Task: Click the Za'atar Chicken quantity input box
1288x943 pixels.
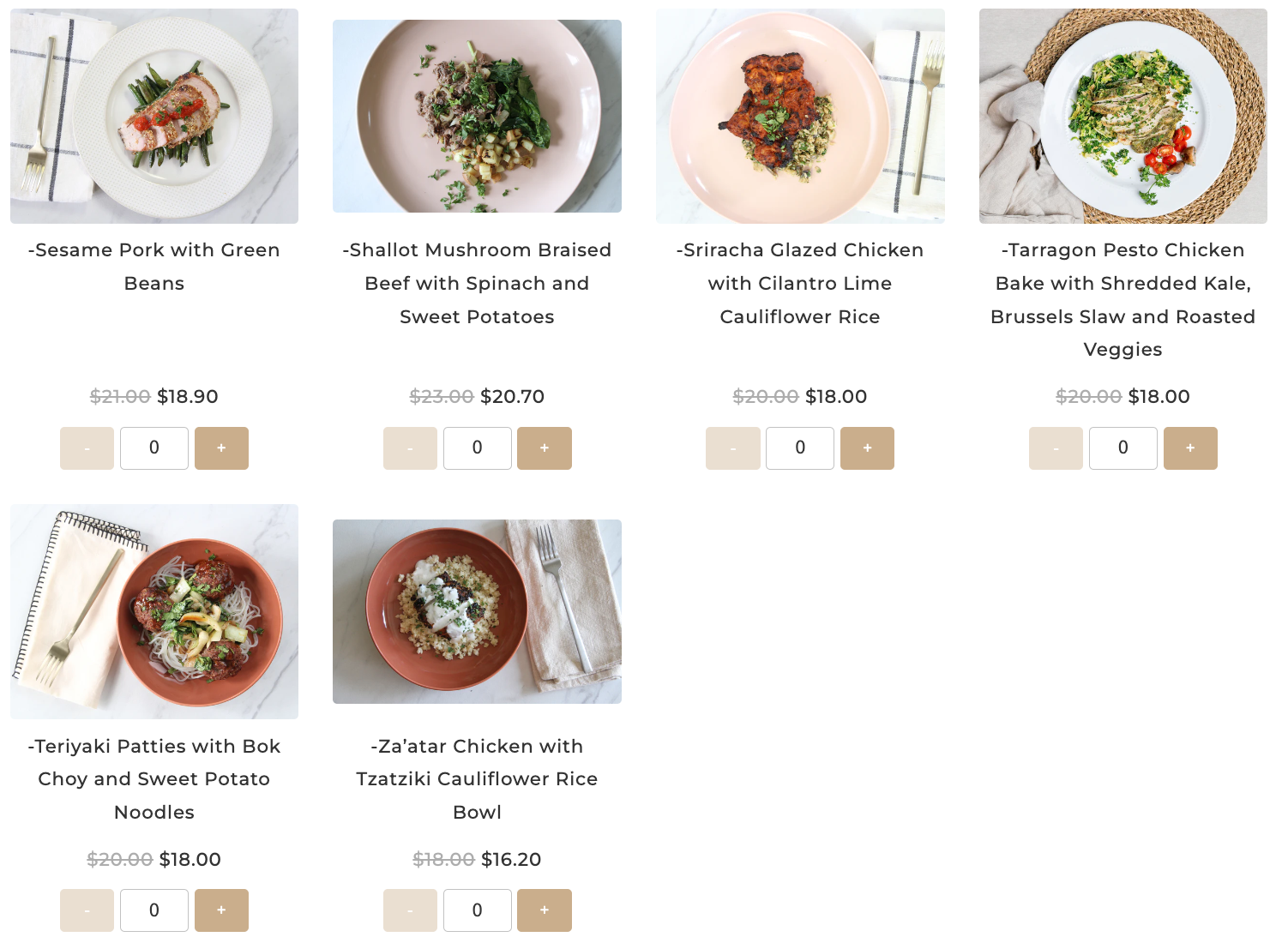Action: pos(477,910)
